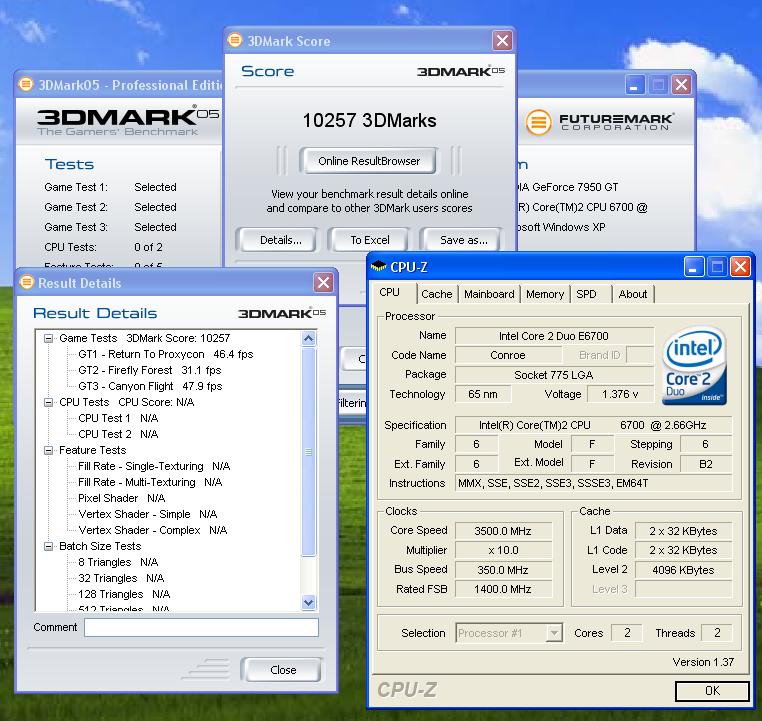762x721 pixels.
Task: Select the CPU Test 2 row
Action: coord(118,434)
